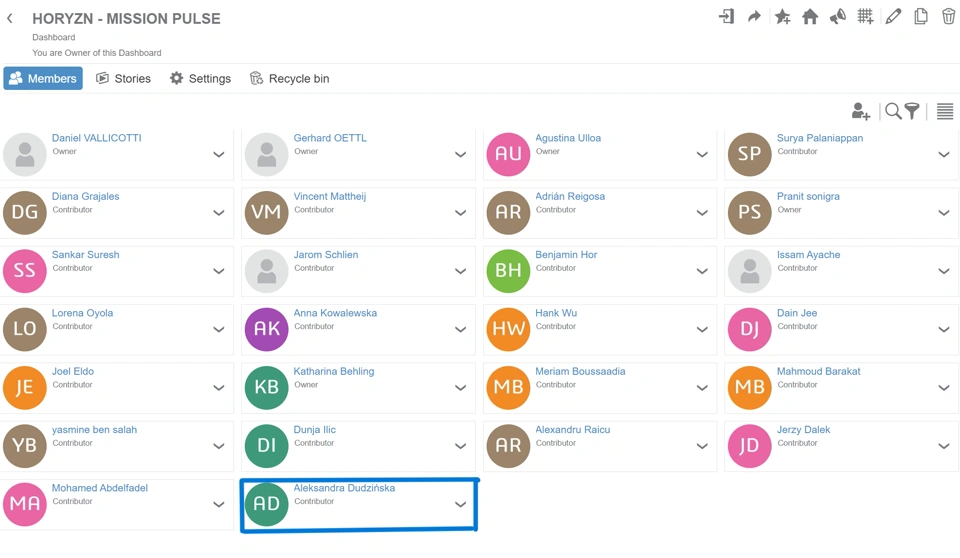Open Katharina Behling's profile link
Image resolution: width=960 pixels, height=558 pixels.
click(x=334, y=371)
